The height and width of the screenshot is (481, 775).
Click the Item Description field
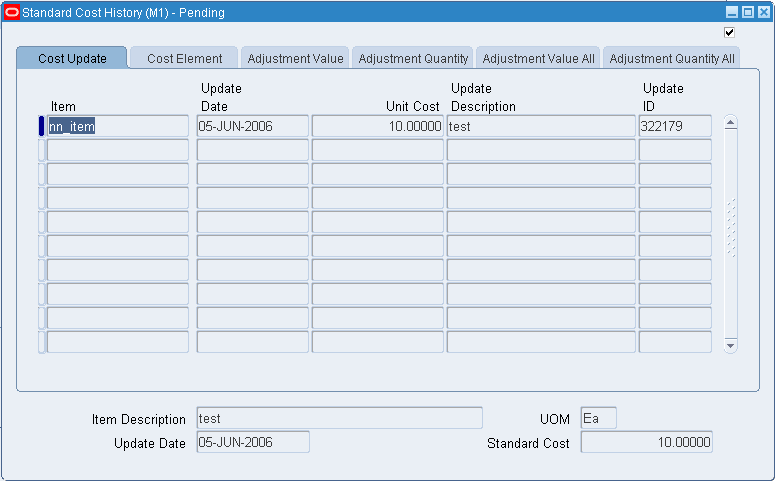click(340, 418)
